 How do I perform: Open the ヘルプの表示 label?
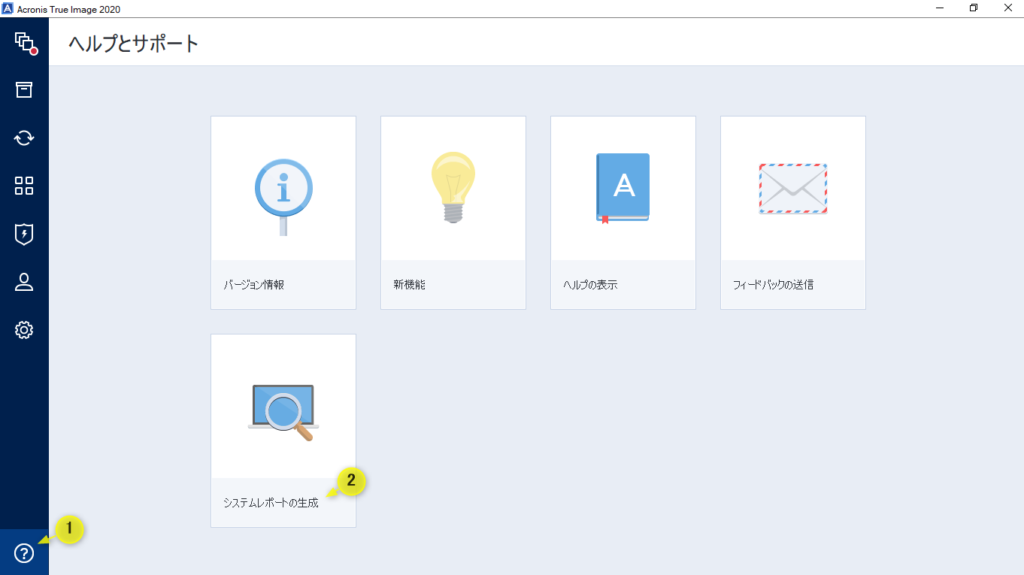tap(590, 285)
